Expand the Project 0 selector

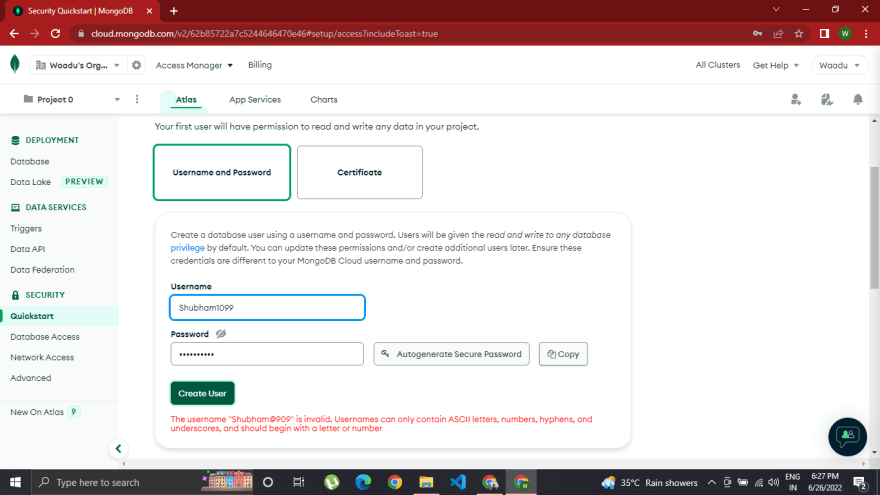coord(71,99)
